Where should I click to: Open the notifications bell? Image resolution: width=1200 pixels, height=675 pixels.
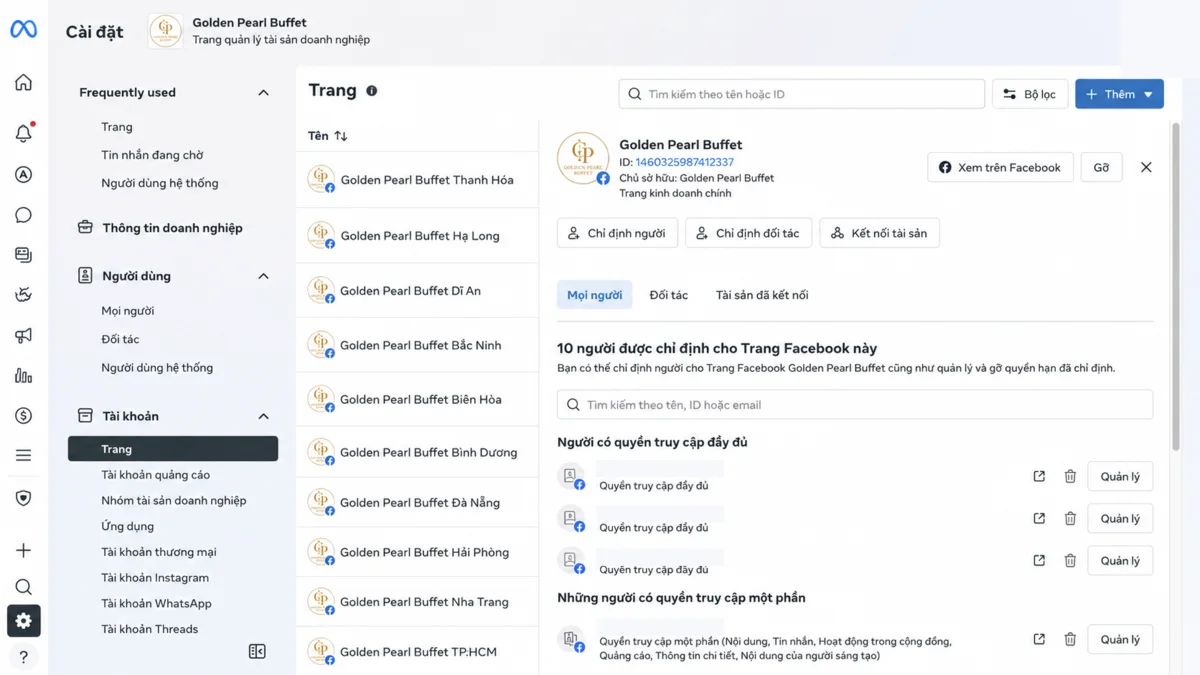pos(24,132)
